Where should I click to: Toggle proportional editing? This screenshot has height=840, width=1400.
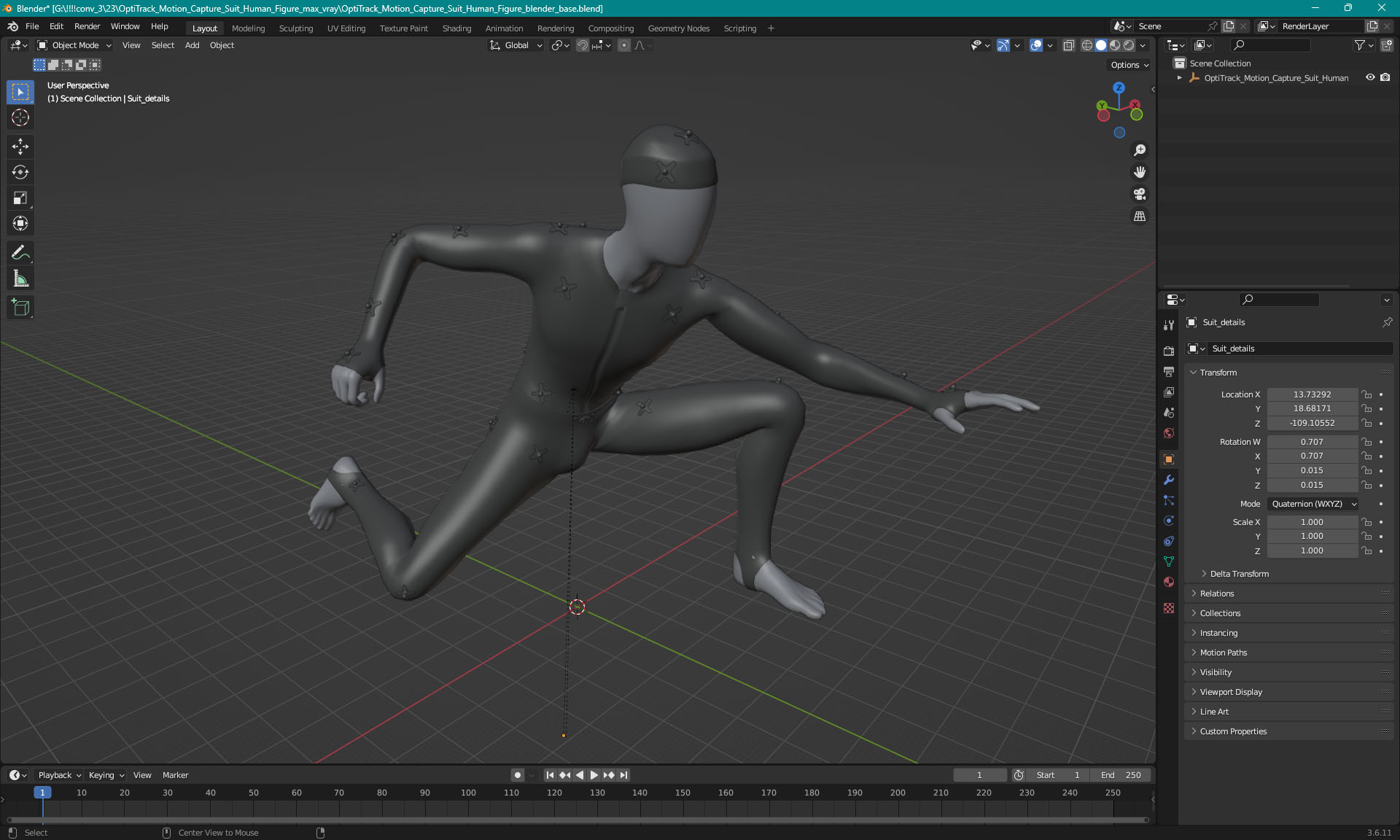pyautogui.click(x=624, y=45)
